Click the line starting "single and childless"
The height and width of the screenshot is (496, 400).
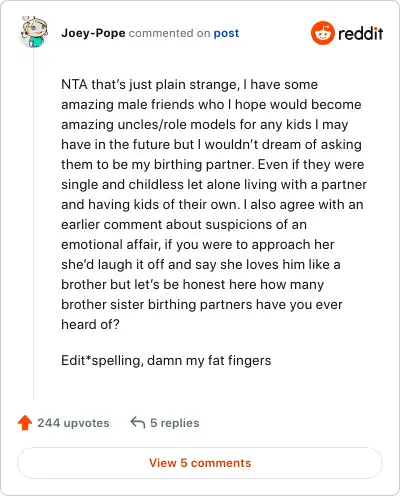214,184
